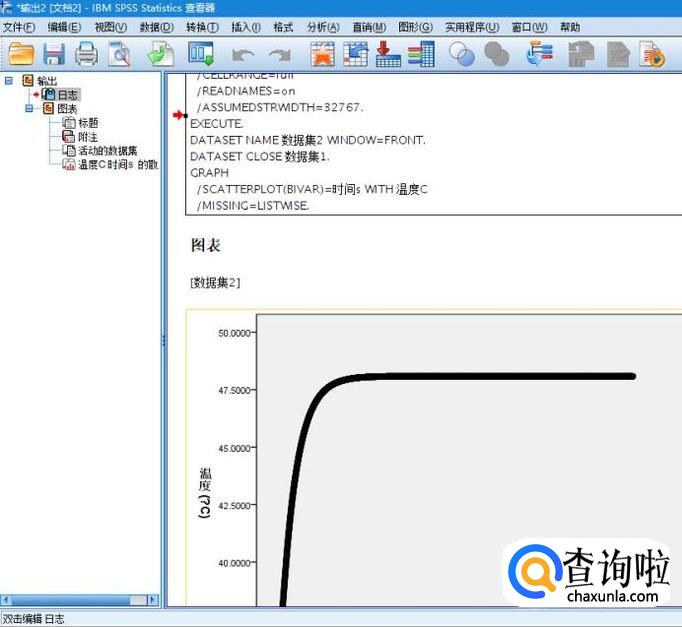682x627 pixels.
Task: Click the Select last output icon
Action: [539, 53]
